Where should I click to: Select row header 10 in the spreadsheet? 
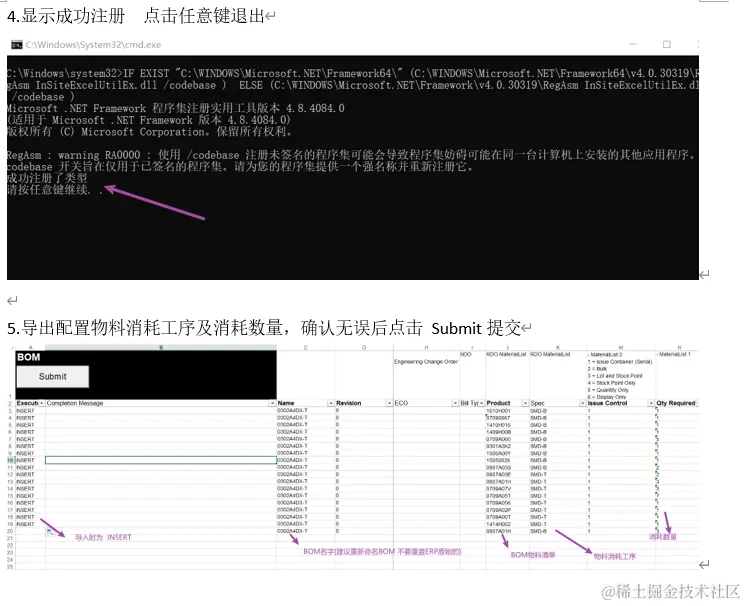pos(10,460)
